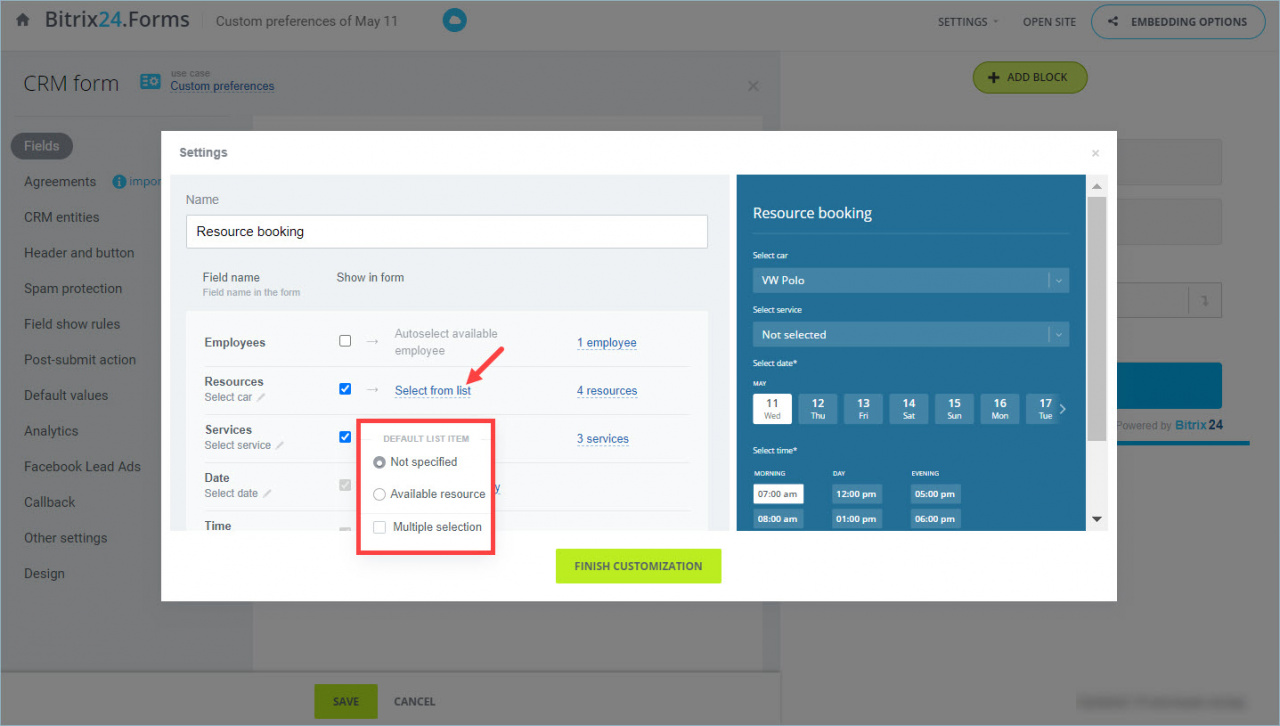The height and width of the screenshot is (726, 1280).
Task: Toggle the Resources show-in-form checkbox
Action: [x=345, y=389]
